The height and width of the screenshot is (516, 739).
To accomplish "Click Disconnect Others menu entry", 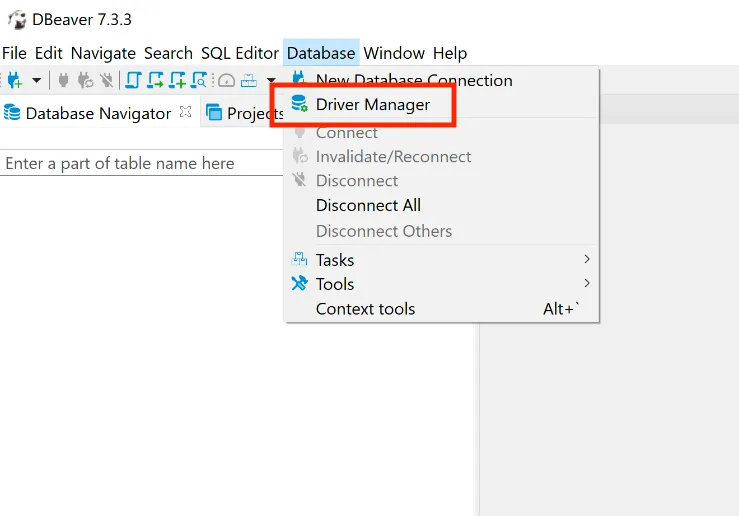I will tap(442, 231).
